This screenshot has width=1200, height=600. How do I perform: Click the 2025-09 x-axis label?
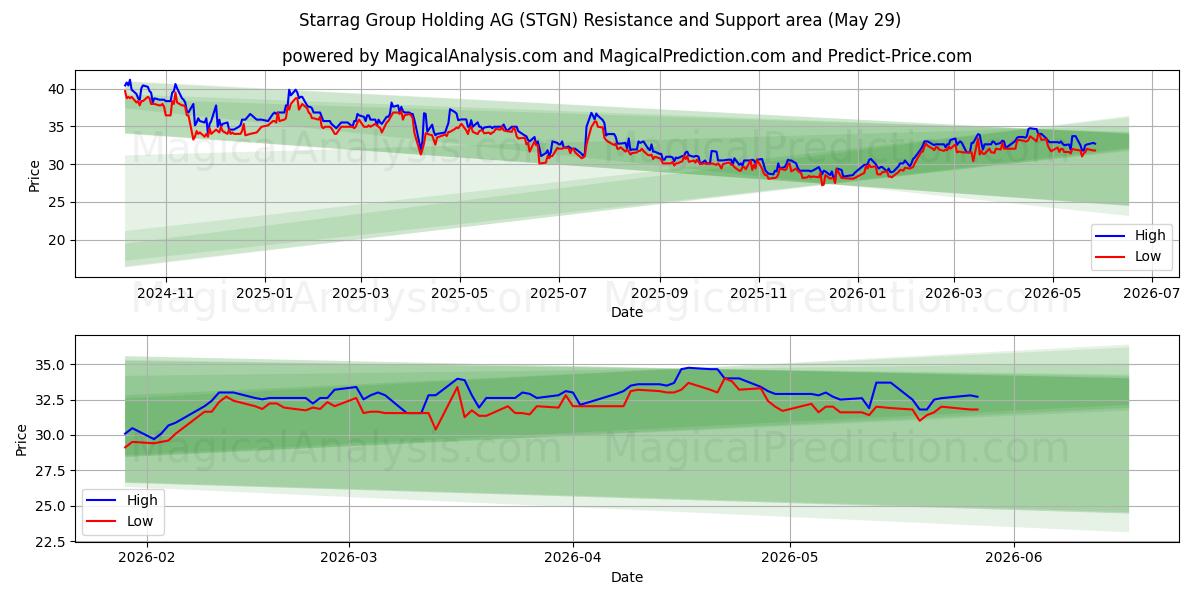(x=659, y=293)
